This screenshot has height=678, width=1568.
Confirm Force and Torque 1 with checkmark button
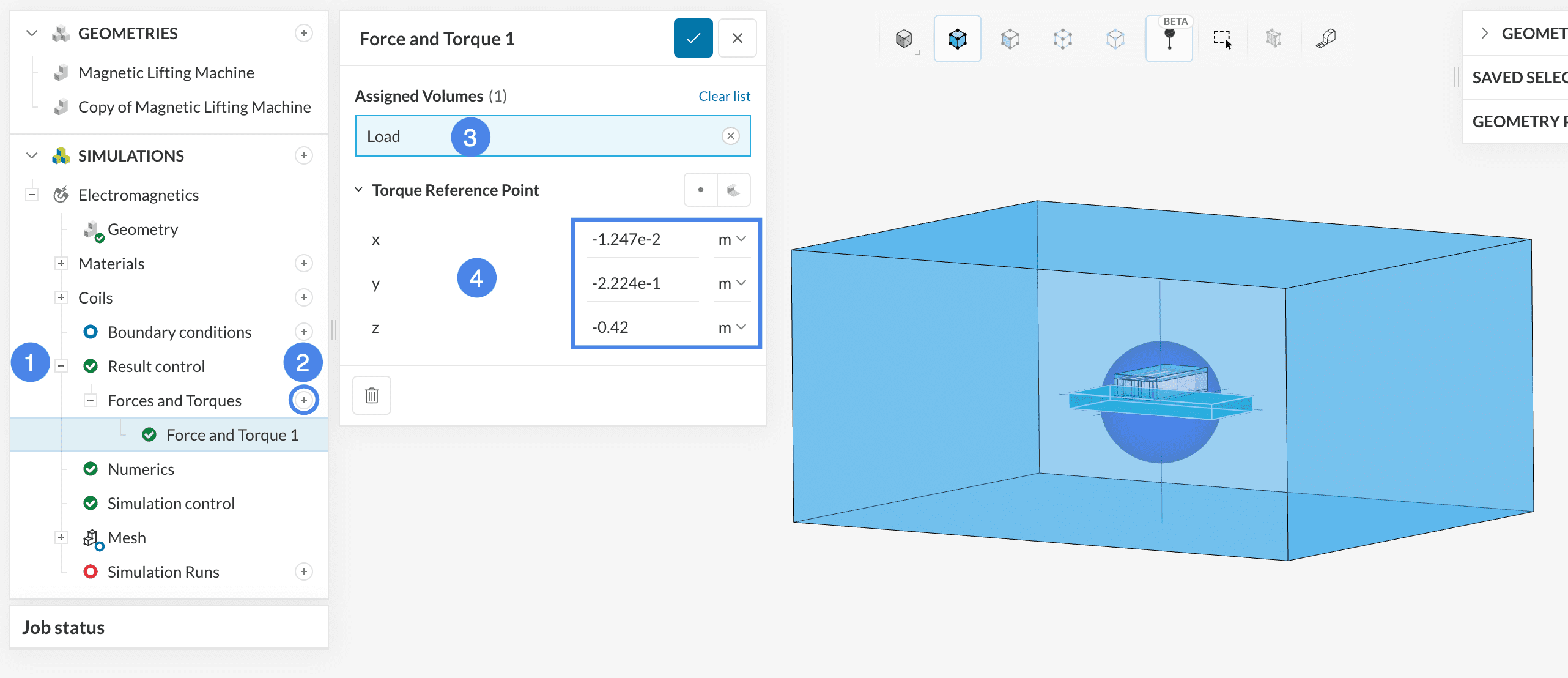(x=693, y=39)
